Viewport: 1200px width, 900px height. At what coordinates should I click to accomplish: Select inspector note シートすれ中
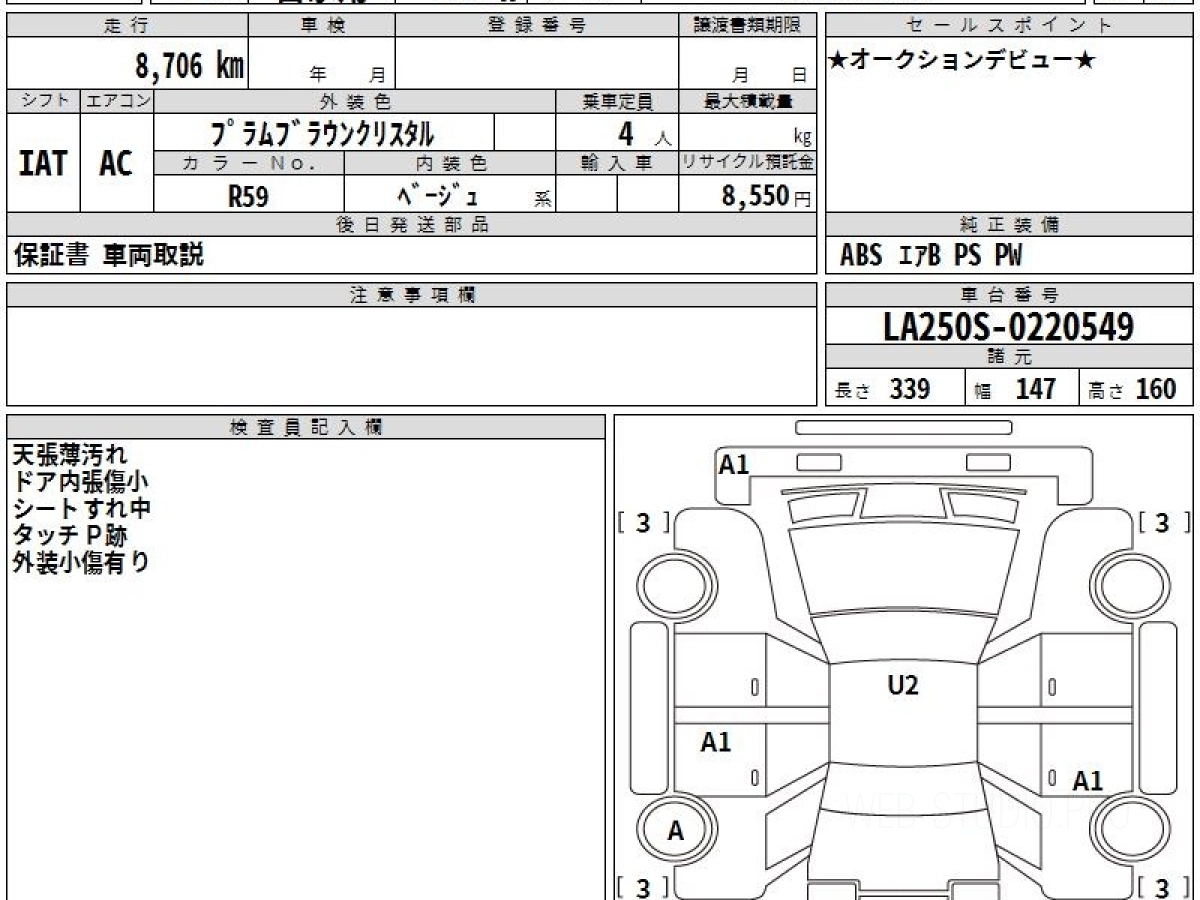point(81,509)
